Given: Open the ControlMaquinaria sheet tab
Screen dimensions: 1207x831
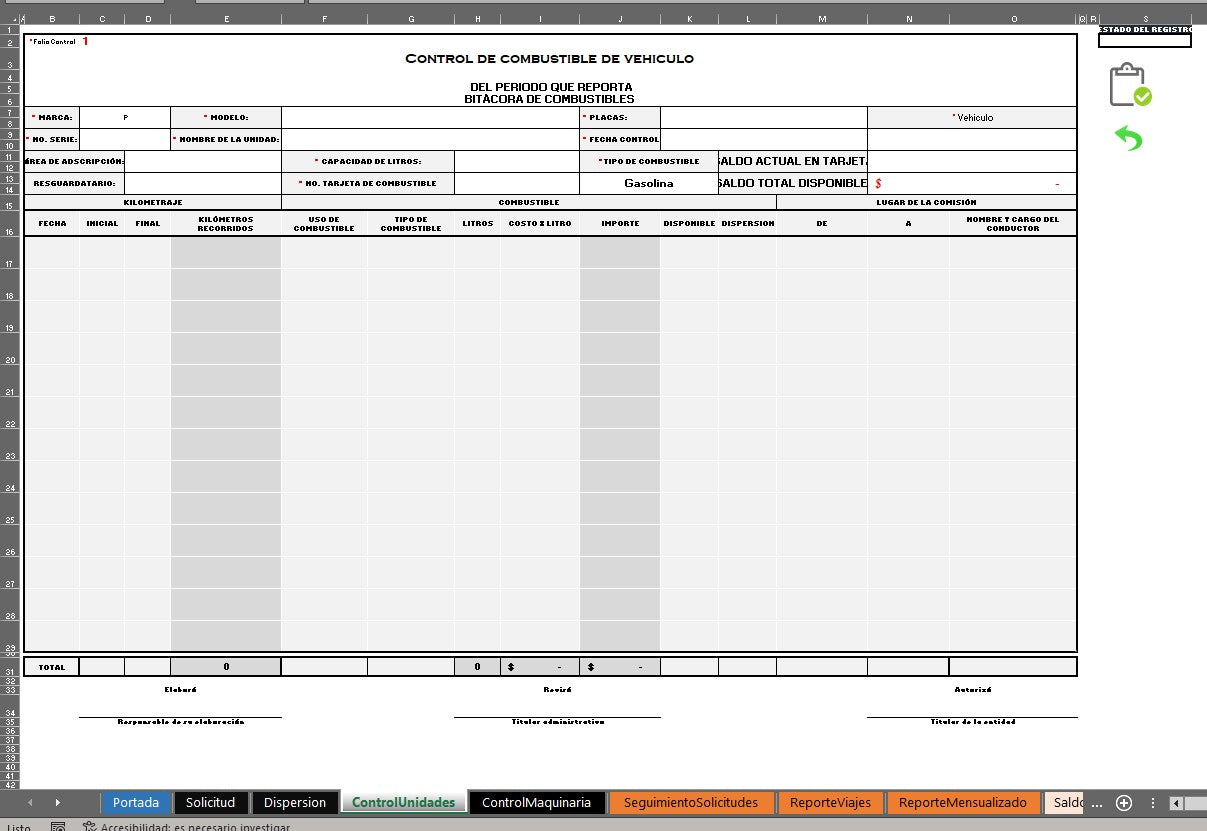Looking at the screenshot, I should pyautogui.click(x=537, y=802).
